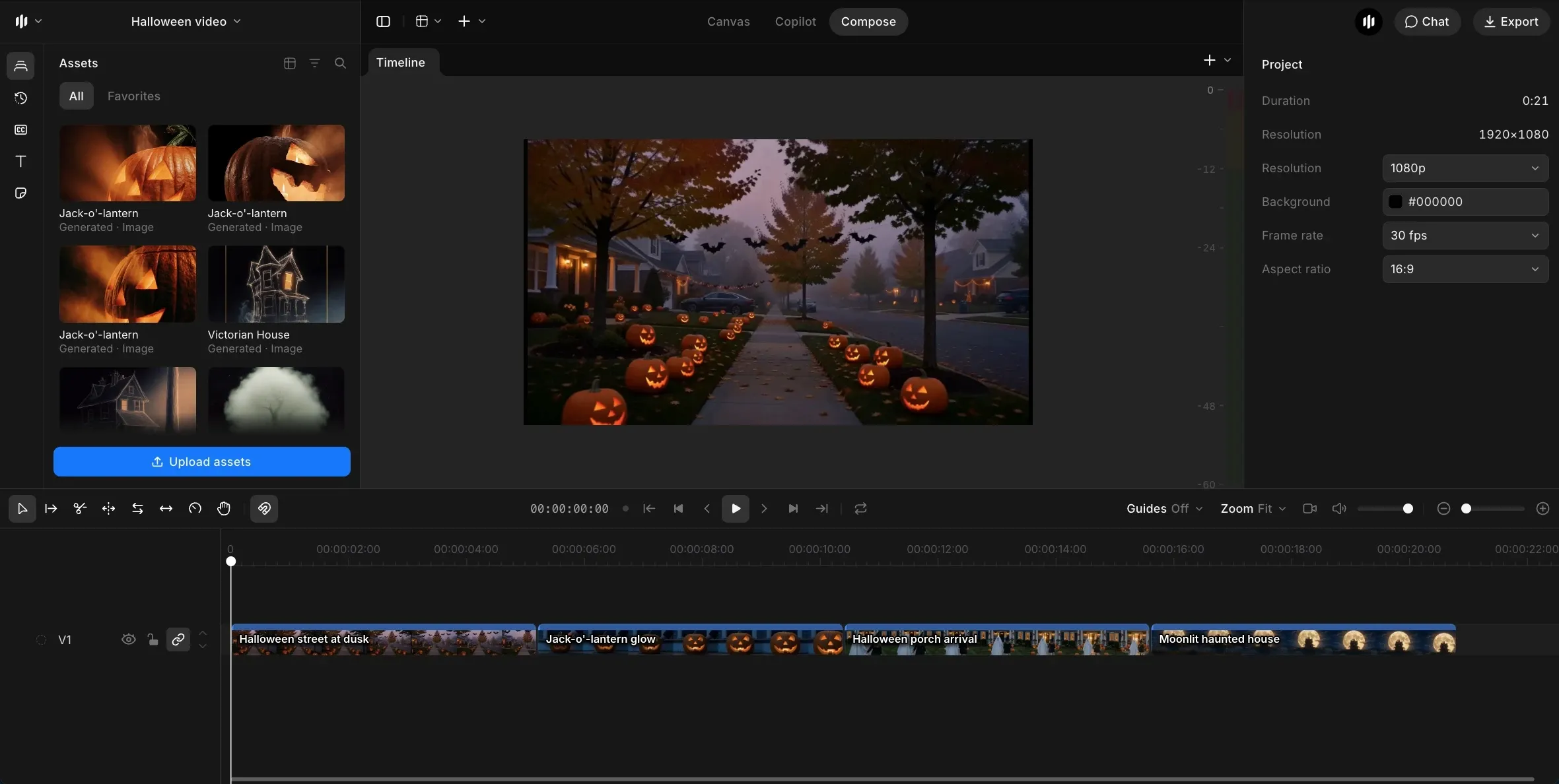The height and width of the screenshot is (784, 1559).
Task: Toggle the sidebar panel layout icon
Action: pyautogui.click(x=383, y=22)
